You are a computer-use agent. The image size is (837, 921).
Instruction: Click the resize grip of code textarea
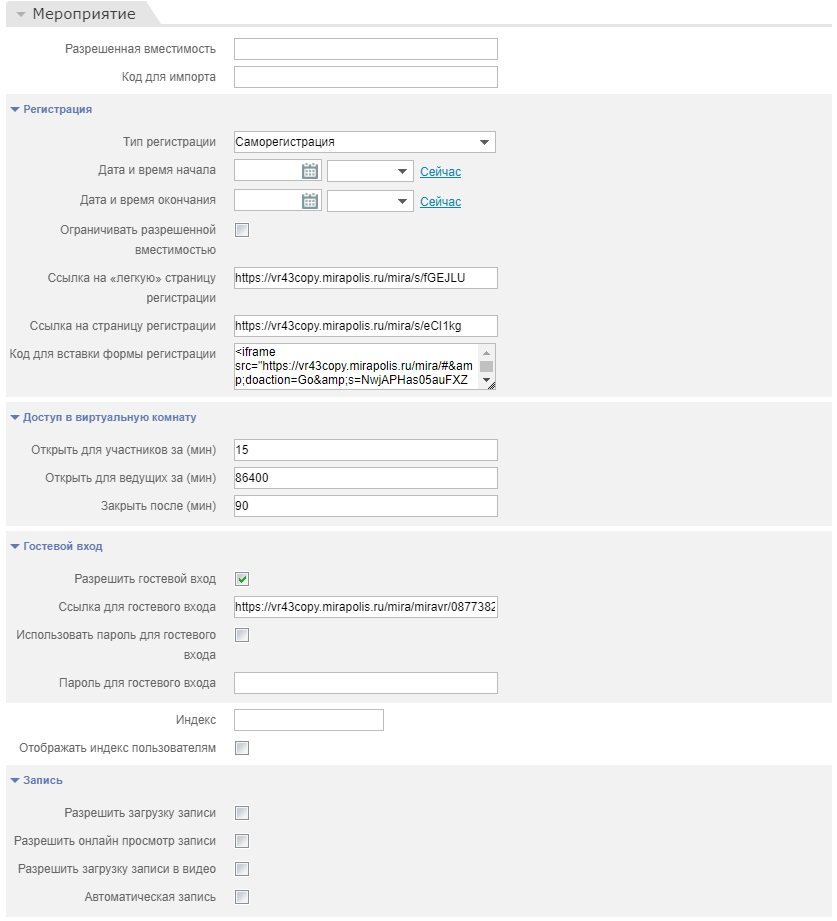click(492, 385)
